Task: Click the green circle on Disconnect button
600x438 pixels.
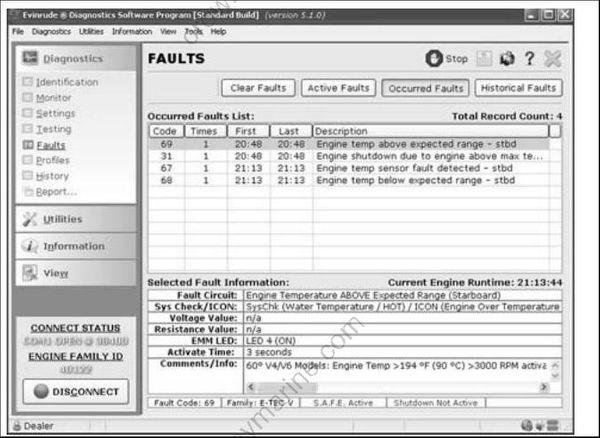Action: coord(41,391)
